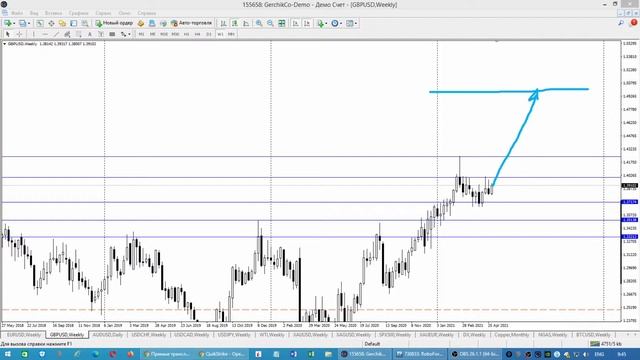Viewport: 640px width, 360px height.
Task: Switch to the XAUUSD,Weekly chart tab
Action: (311, 335)
